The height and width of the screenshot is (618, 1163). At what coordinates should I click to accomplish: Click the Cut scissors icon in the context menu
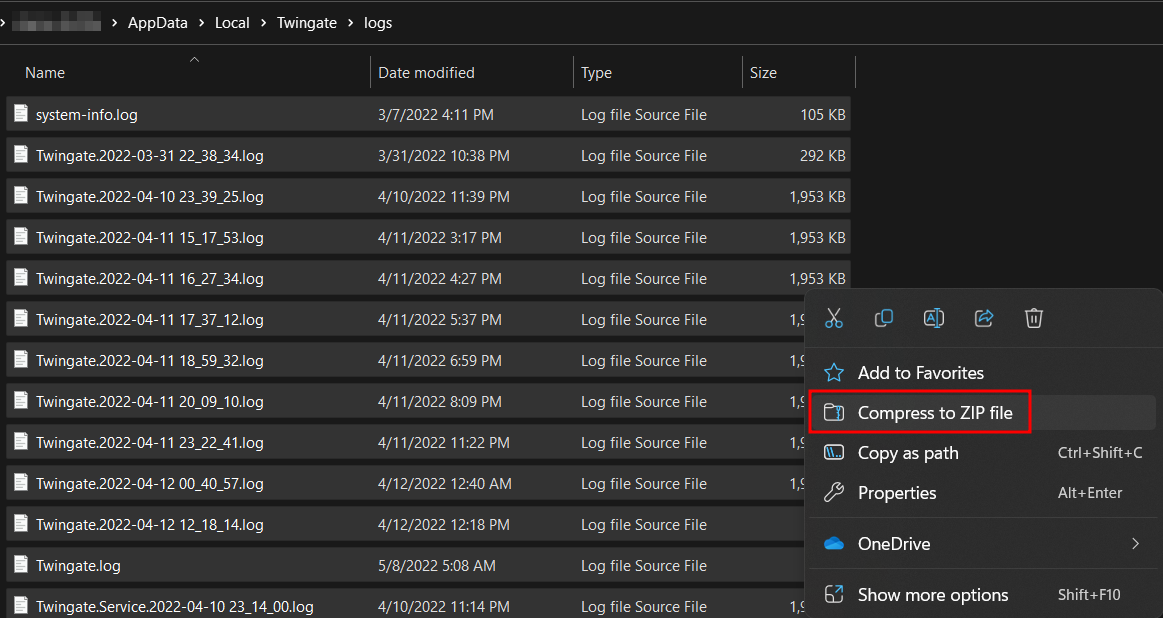coord(834,318)
